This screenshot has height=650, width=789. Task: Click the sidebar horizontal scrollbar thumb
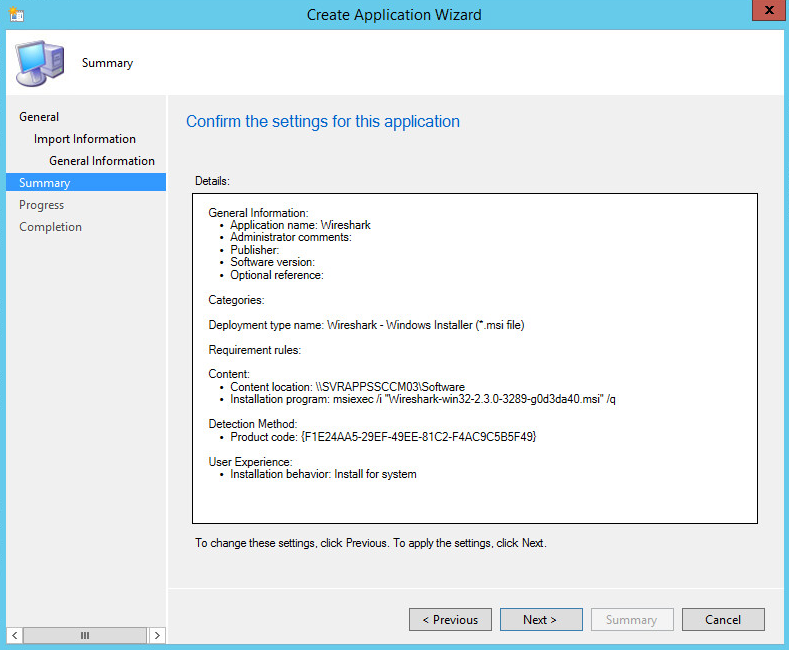(85, 635)
